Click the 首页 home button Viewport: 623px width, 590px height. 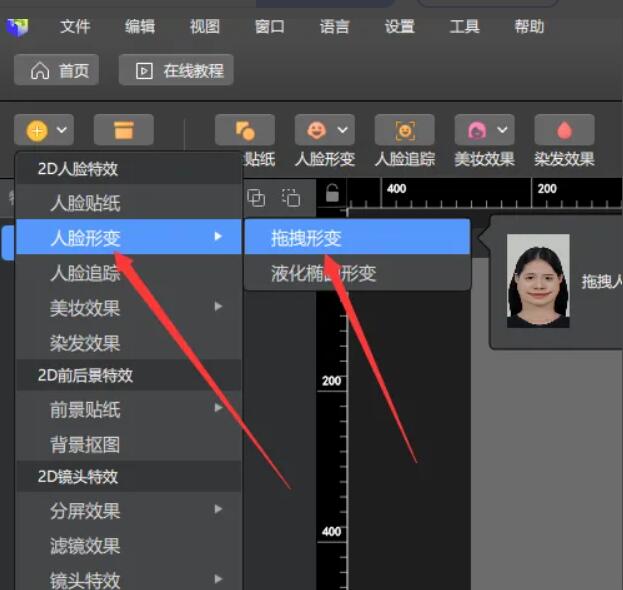tap(60, 70)
